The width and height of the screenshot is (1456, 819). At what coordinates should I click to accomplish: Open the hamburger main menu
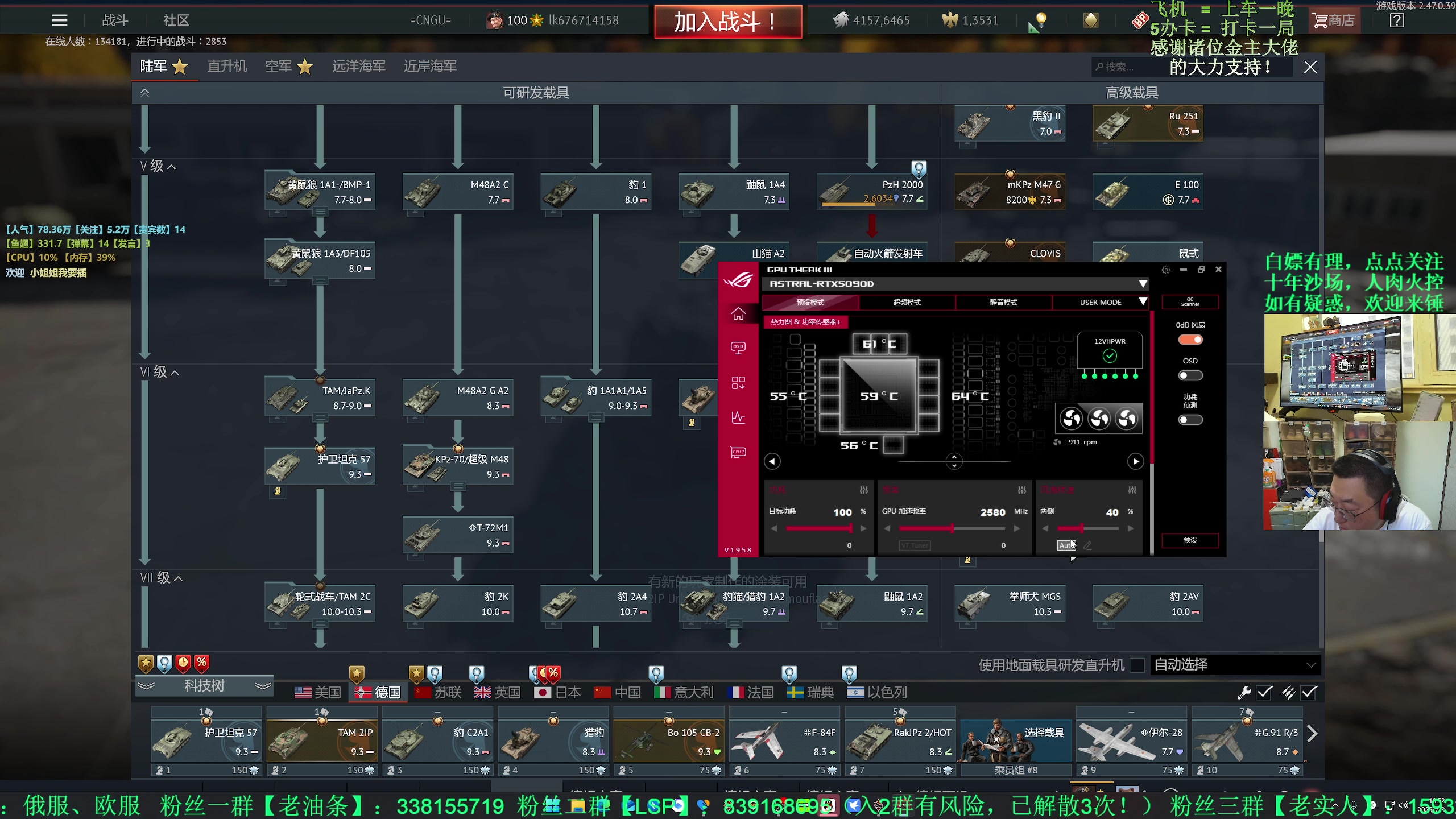tap(59, 20)
